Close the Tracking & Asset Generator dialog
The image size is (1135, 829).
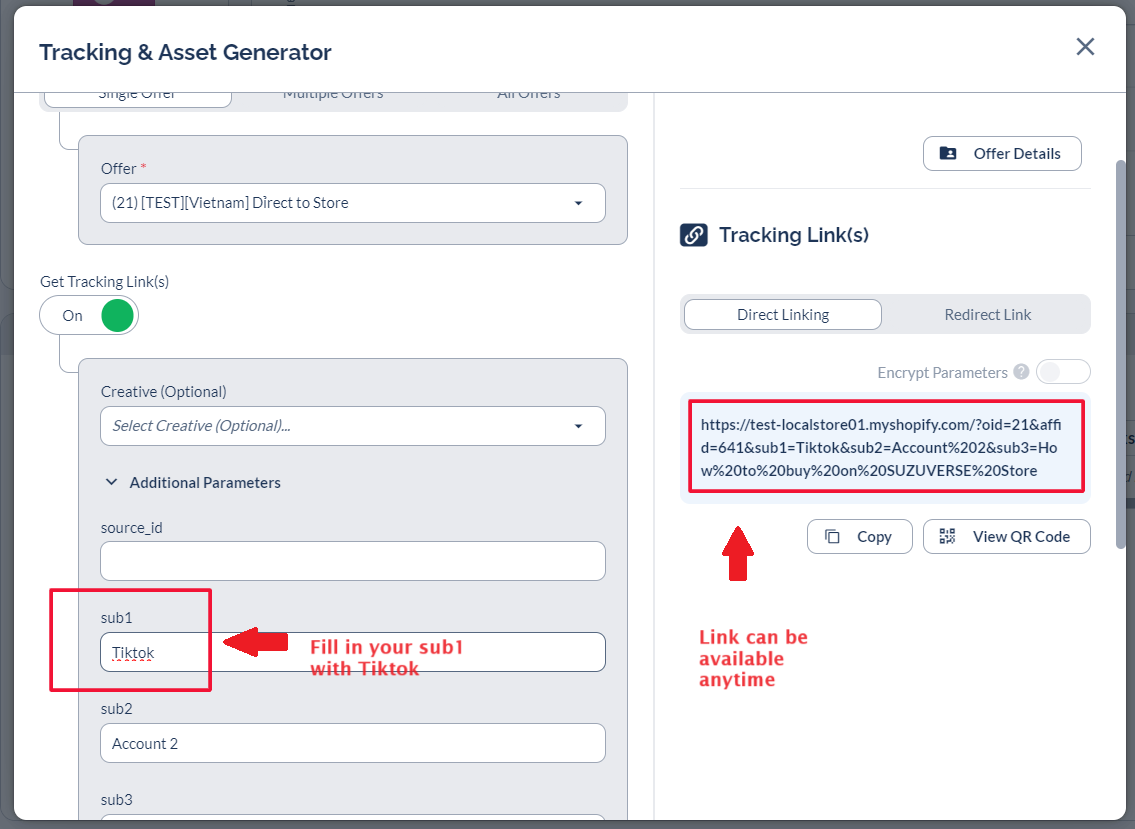tap(1085, 47)
